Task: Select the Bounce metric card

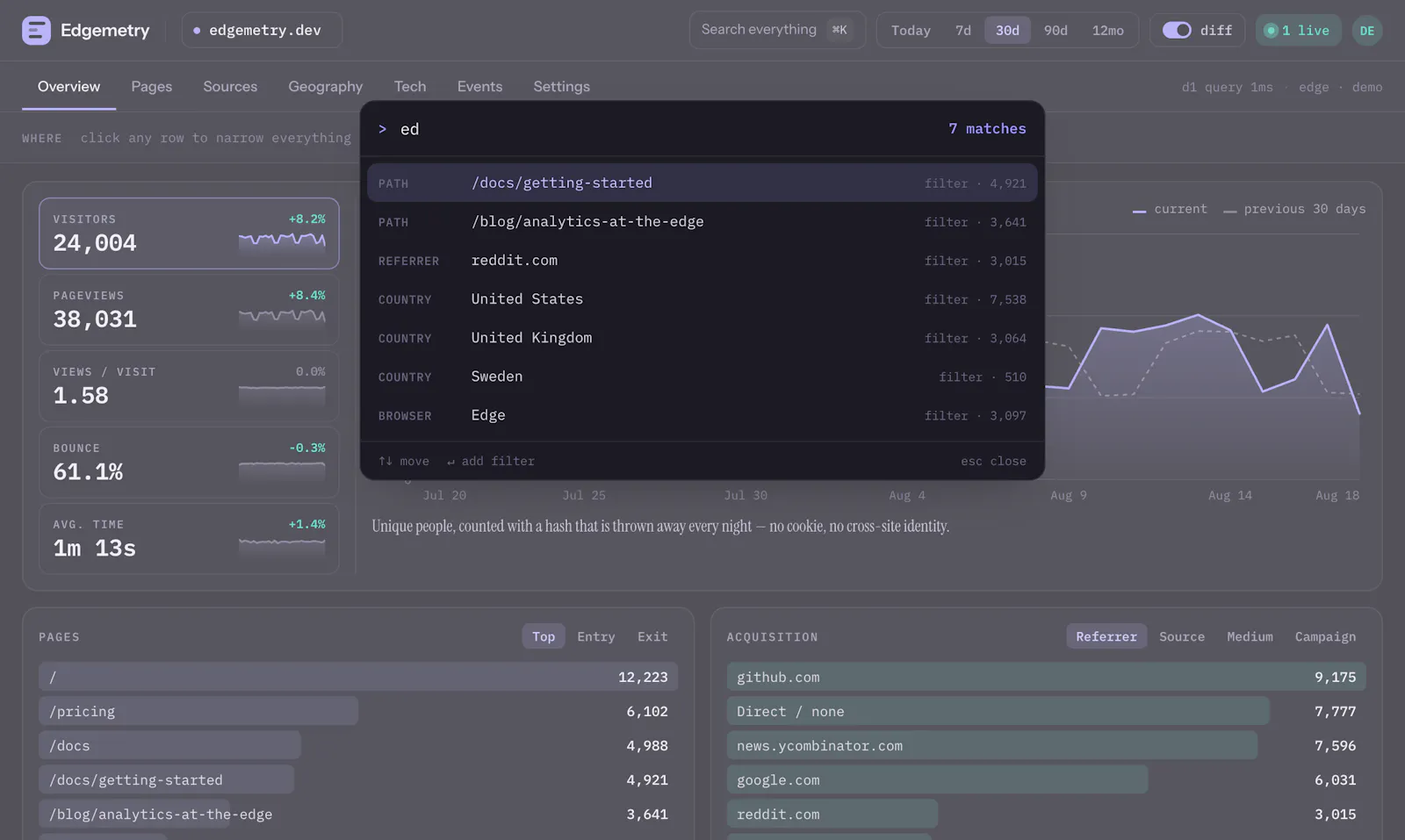Action: click(189, 463)
